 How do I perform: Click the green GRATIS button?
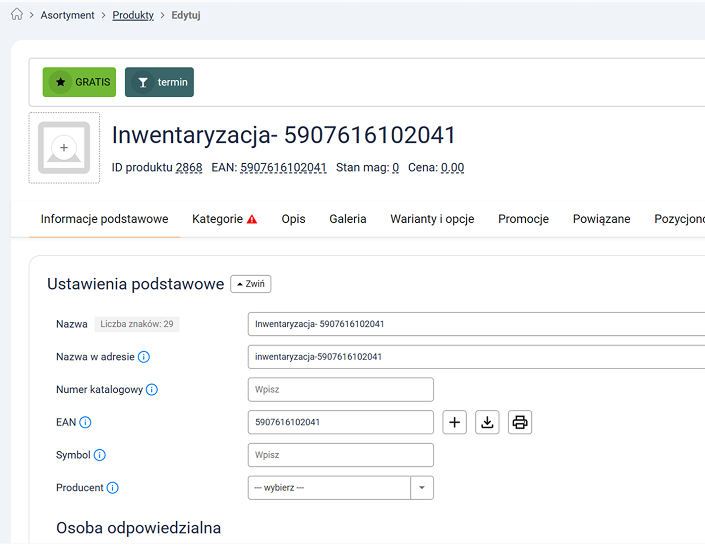click(79, 82)
